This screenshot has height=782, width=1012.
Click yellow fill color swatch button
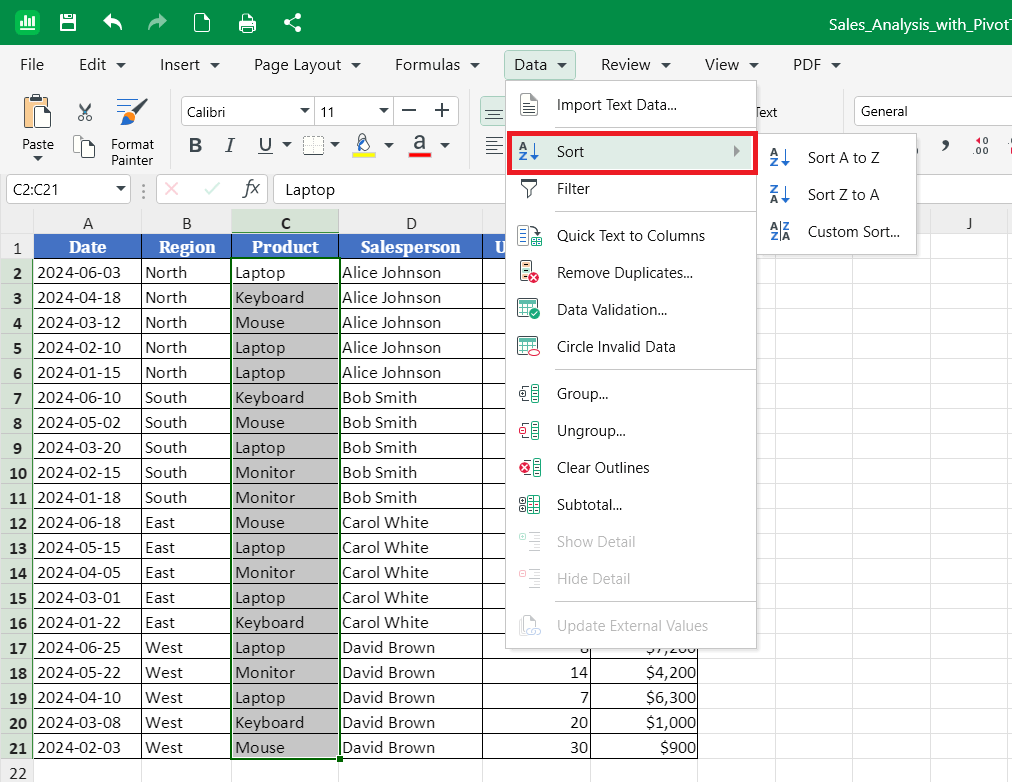tap(364, 145)
